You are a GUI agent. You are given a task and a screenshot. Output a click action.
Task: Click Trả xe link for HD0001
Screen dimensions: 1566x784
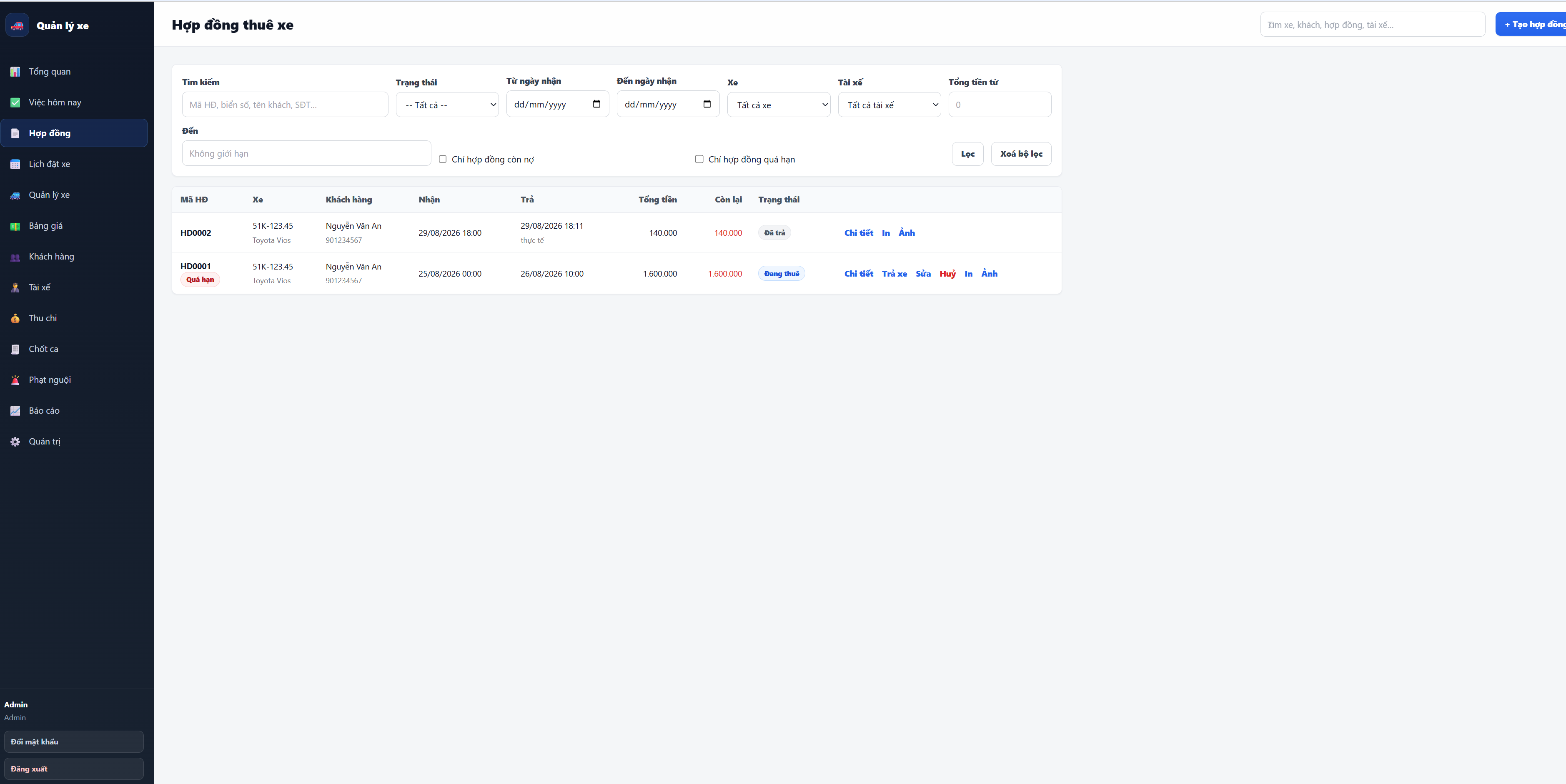894,274
